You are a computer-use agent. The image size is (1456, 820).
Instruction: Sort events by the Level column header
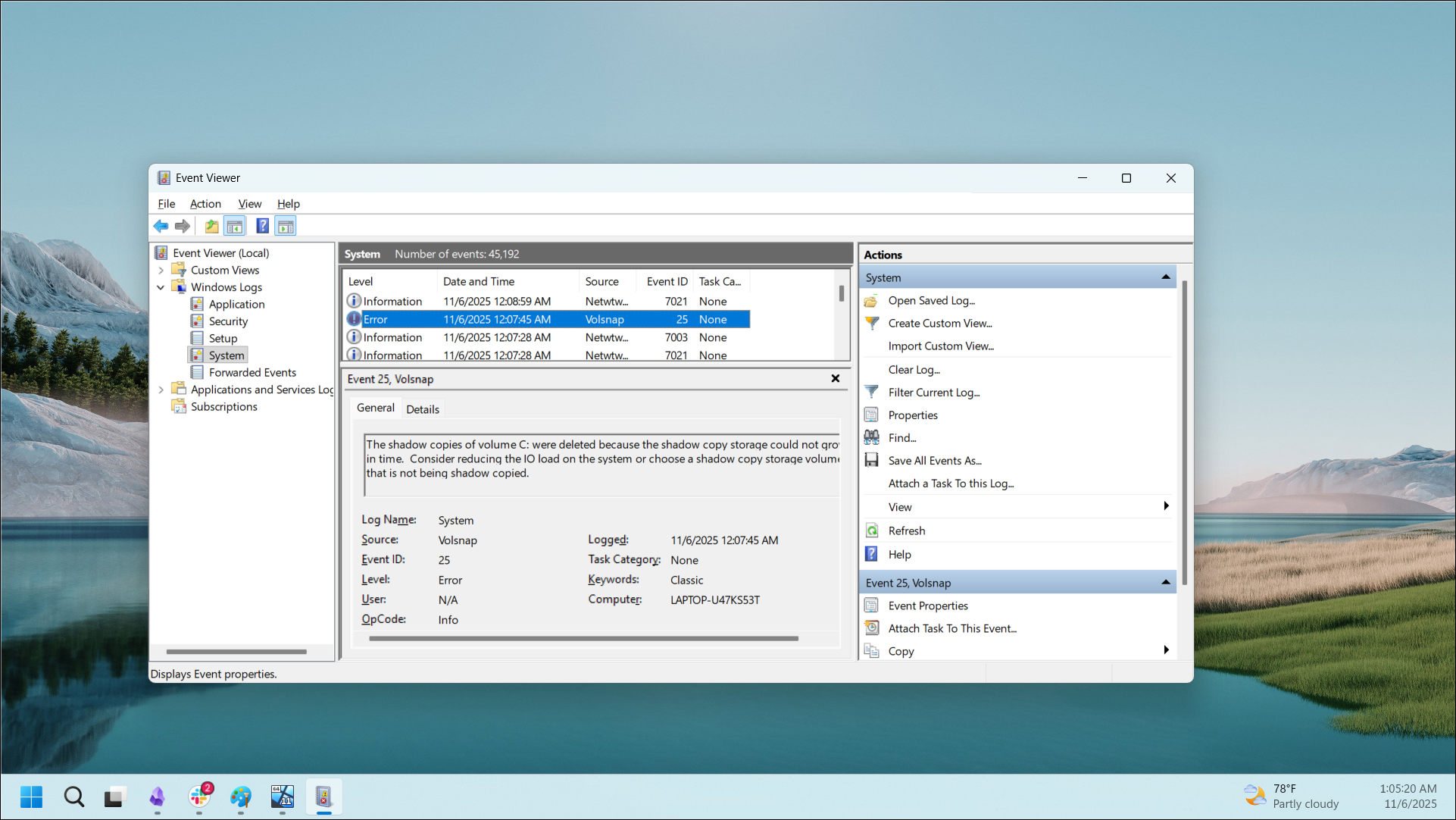pos(389,282)
